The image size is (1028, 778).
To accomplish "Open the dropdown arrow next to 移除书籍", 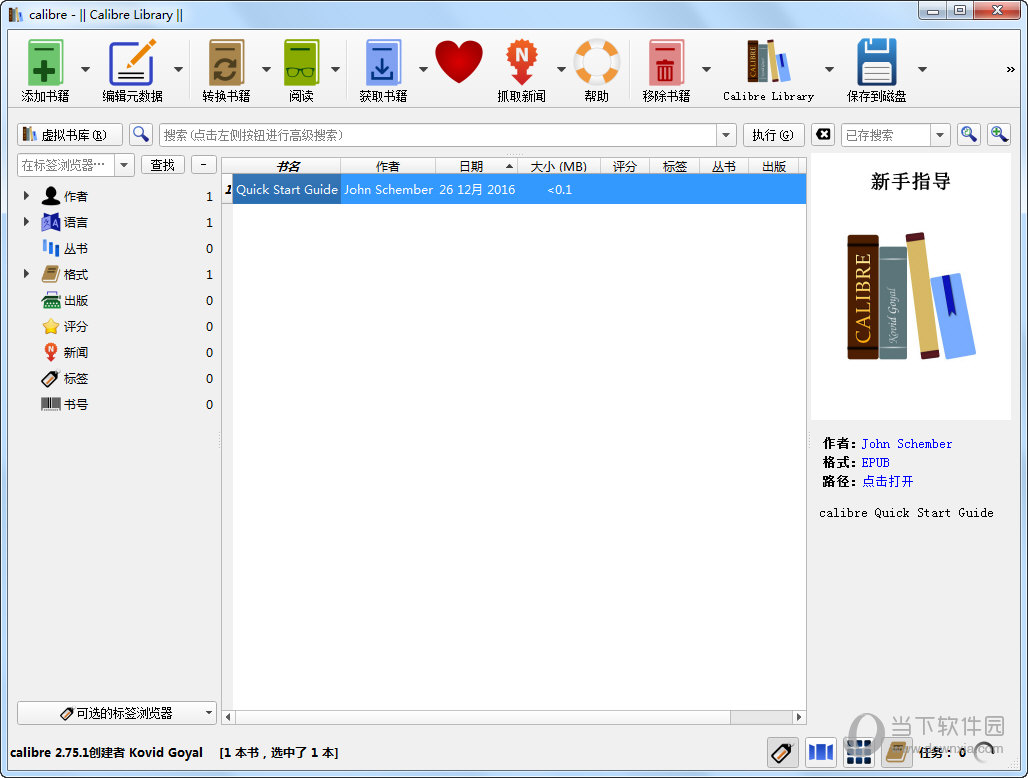I will 706,69.
